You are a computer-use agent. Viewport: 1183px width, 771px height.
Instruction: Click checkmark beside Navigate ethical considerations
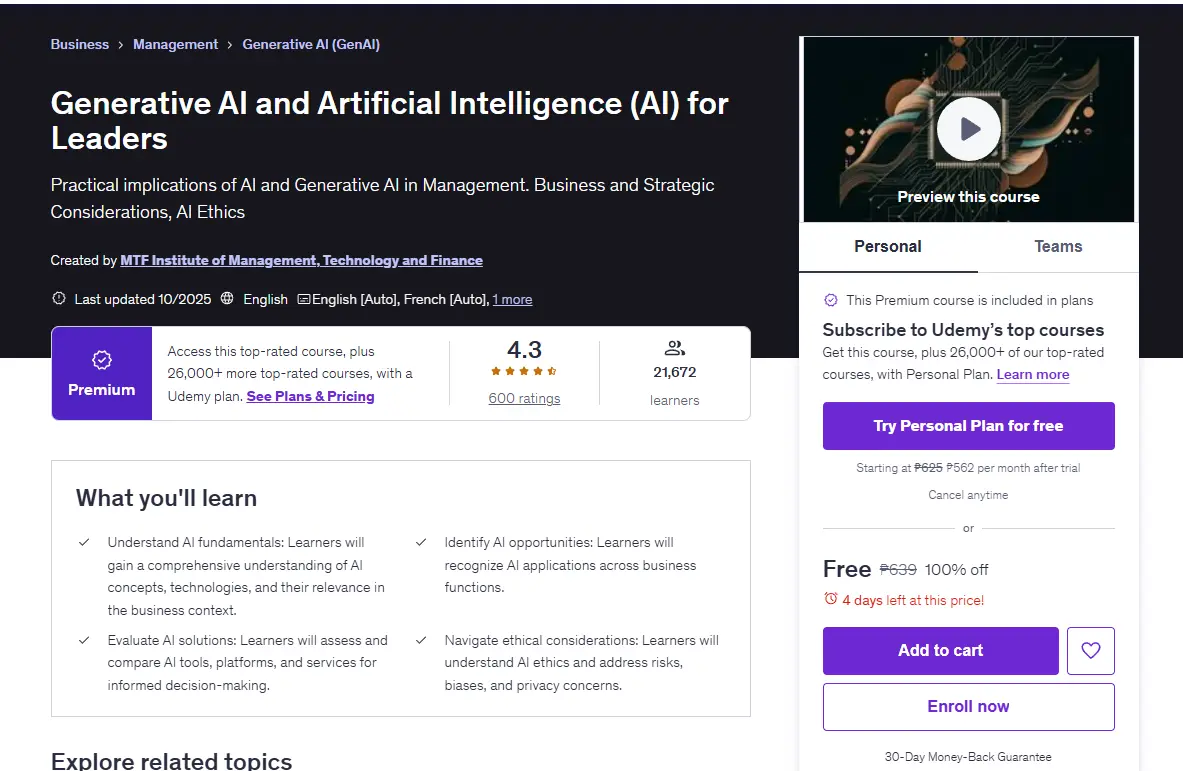tap(421, 640)
